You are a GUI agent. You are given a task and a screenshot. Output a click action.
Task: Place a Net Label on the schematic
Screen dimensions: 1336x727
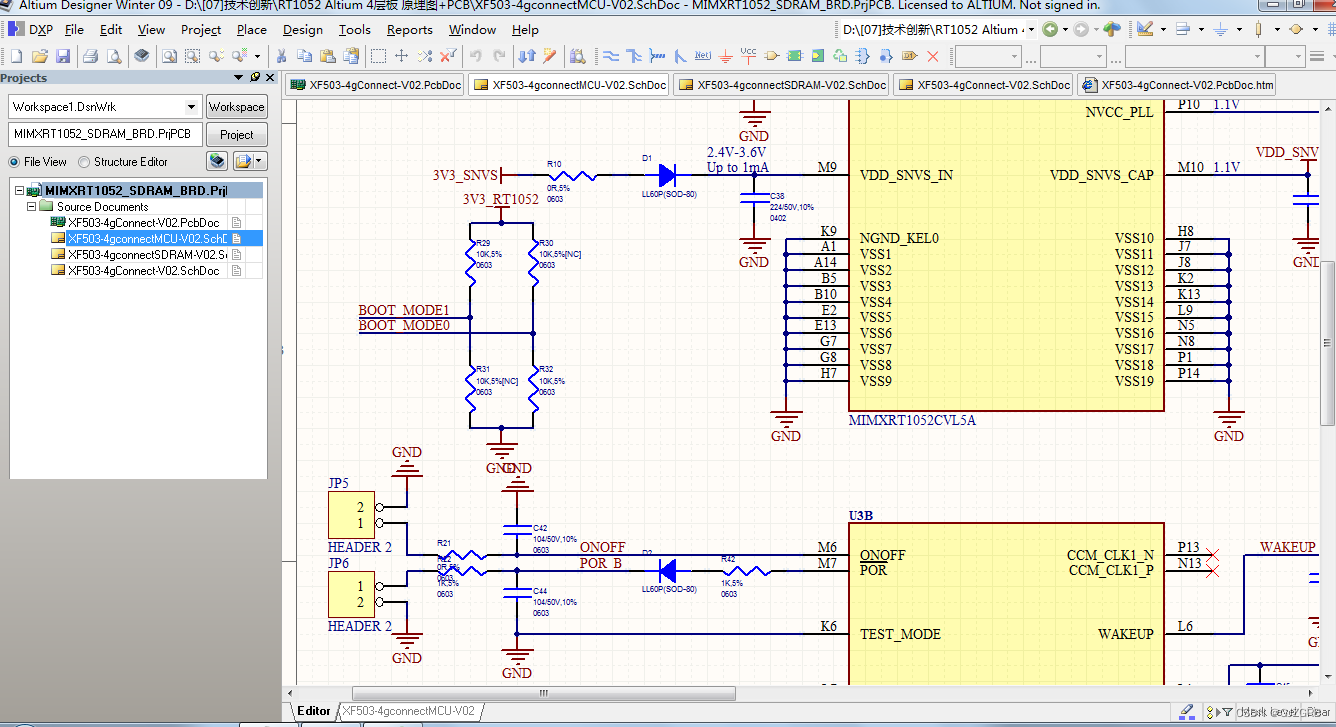click(x=702, y=55)
